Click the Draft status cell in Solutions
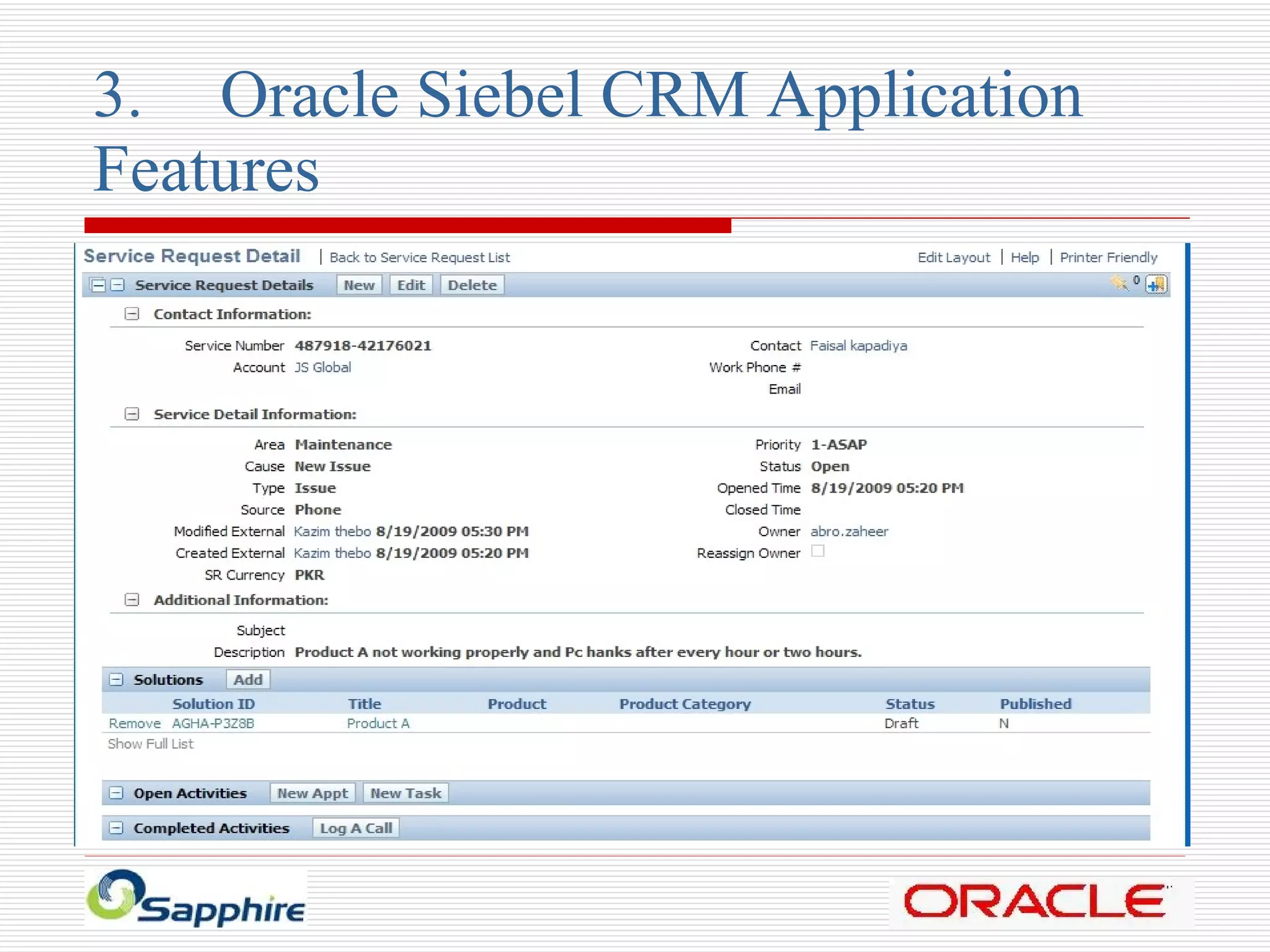Screen dimensions: 1270x952 point(901,723)
